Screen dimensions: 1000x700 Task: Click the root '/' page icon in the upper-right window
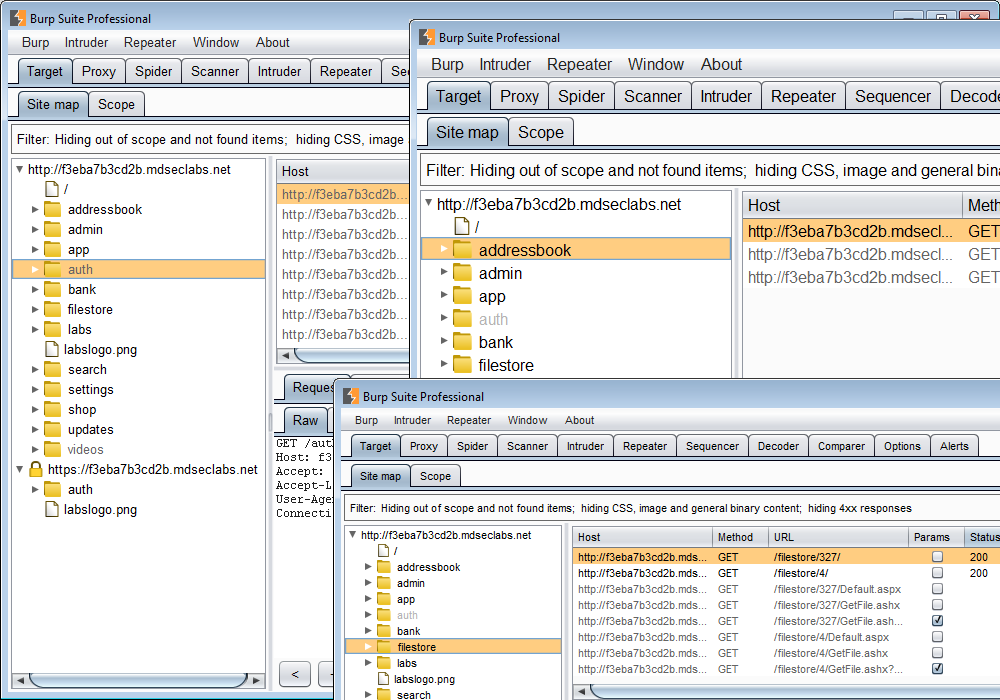point(462,226)
